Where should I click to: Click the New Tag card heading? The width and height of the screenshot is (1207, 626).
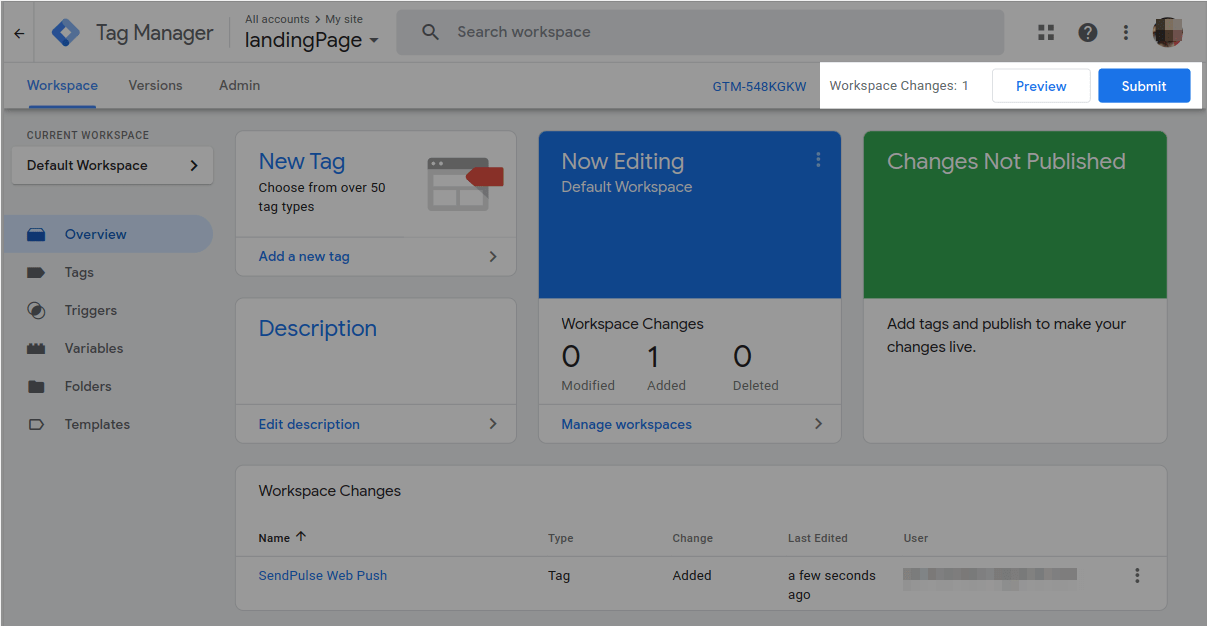pos(302,162)
